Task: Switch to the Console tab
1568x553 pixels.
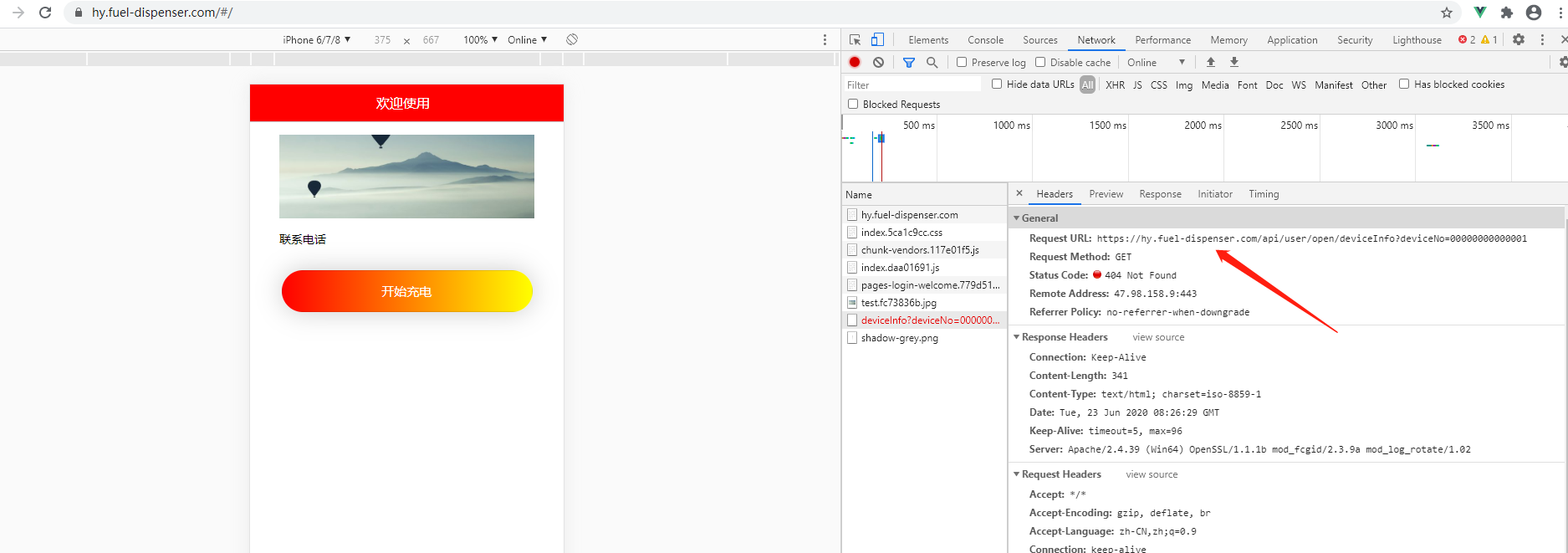Action: [985, 39]
